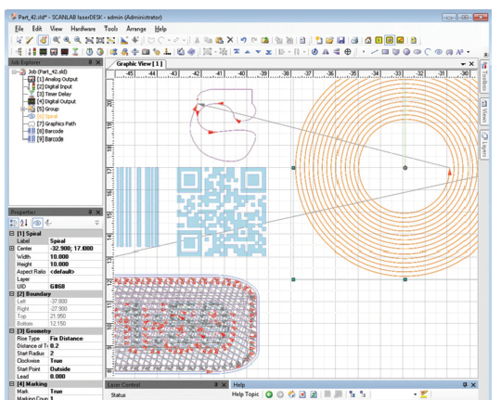
Task: Click the Home house icon
Action: (x=368, y=40)
